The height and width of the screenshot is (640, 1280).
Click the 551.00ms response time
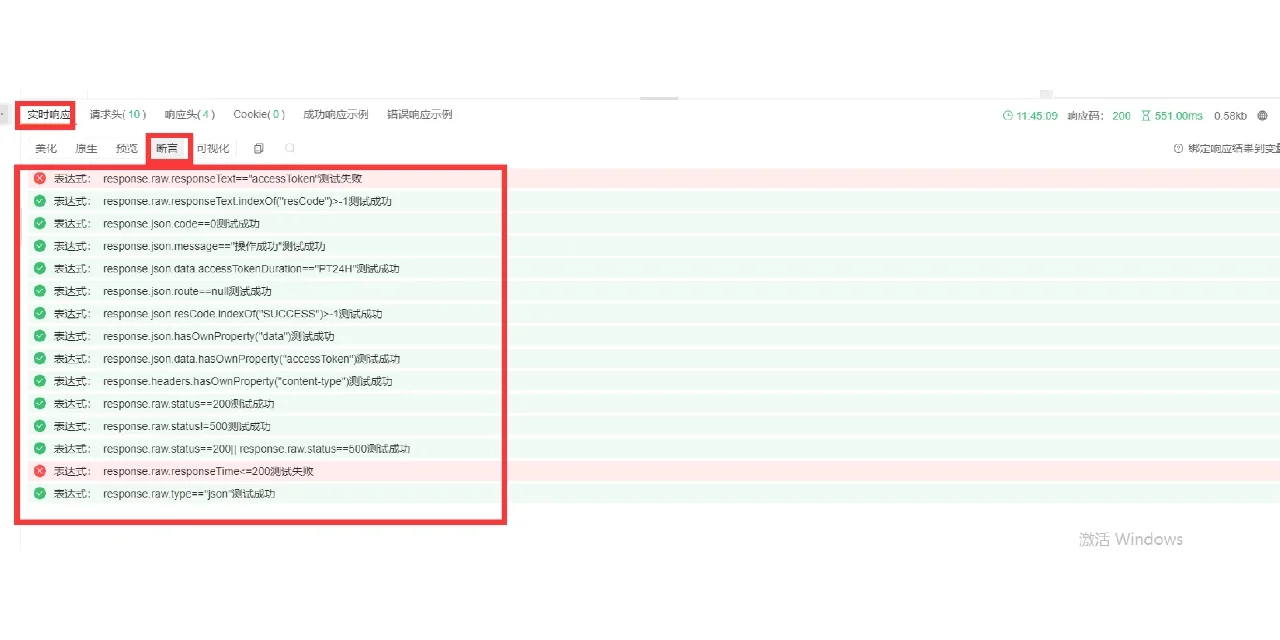click(1178, 116)
